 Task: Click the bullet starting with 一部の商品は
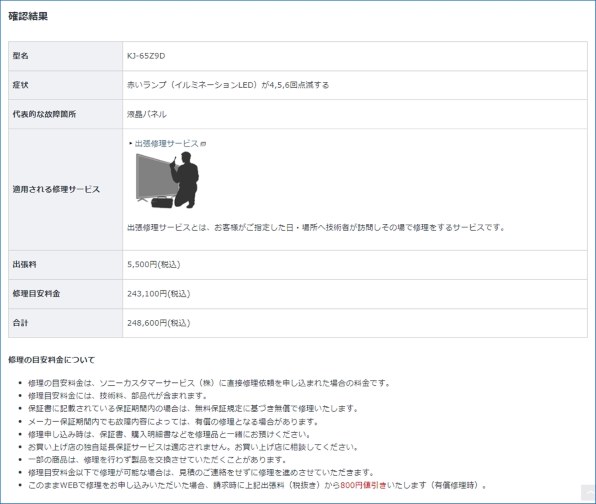(x=157, y=460)
